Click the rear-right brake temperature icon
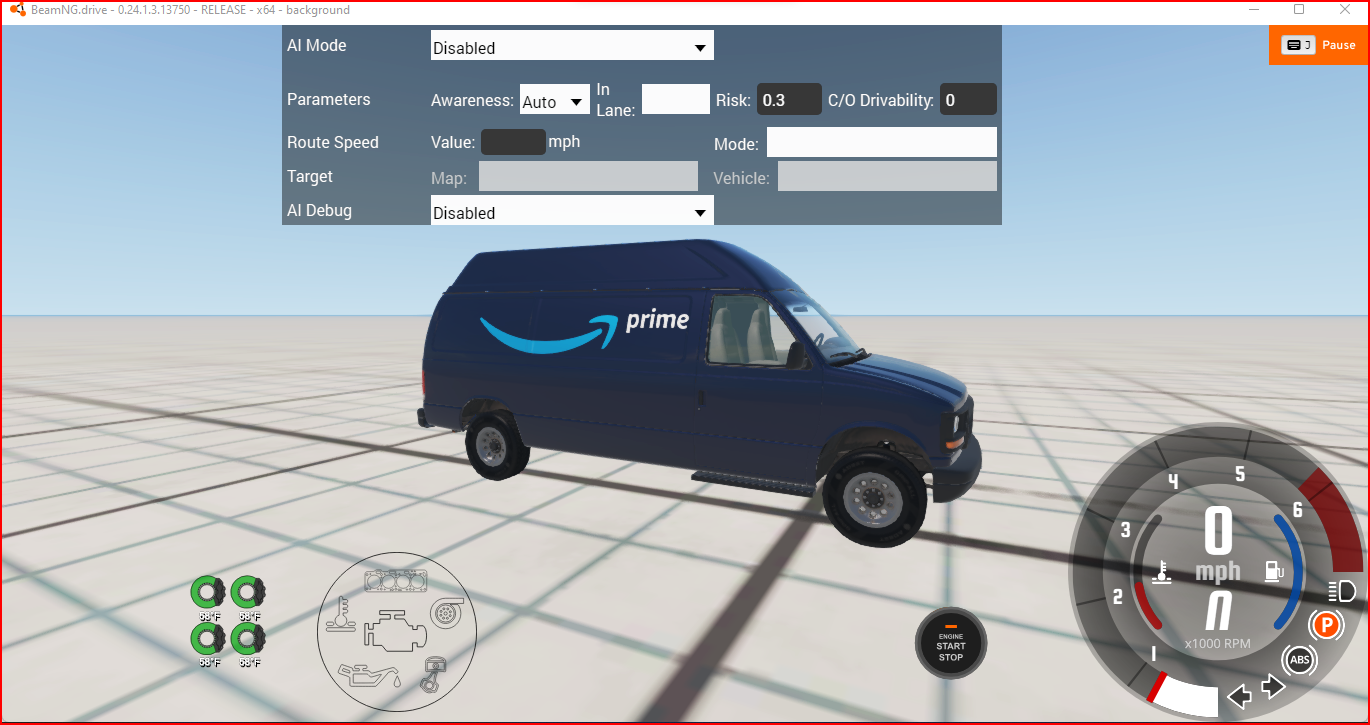 [248, 640]
